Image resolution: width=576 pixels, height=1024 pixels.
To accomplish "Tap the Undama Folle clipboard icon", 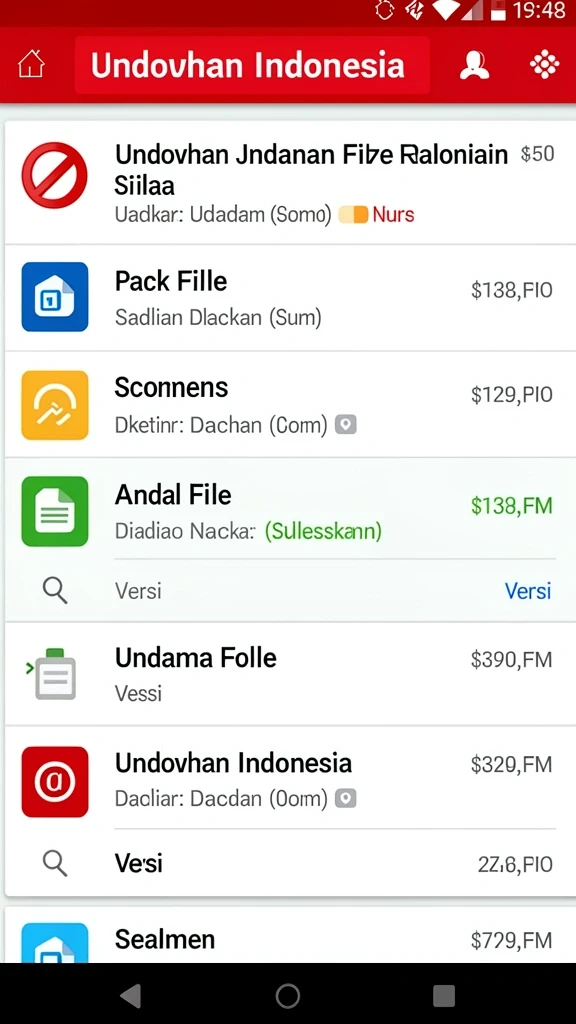I will pos(52,674).
